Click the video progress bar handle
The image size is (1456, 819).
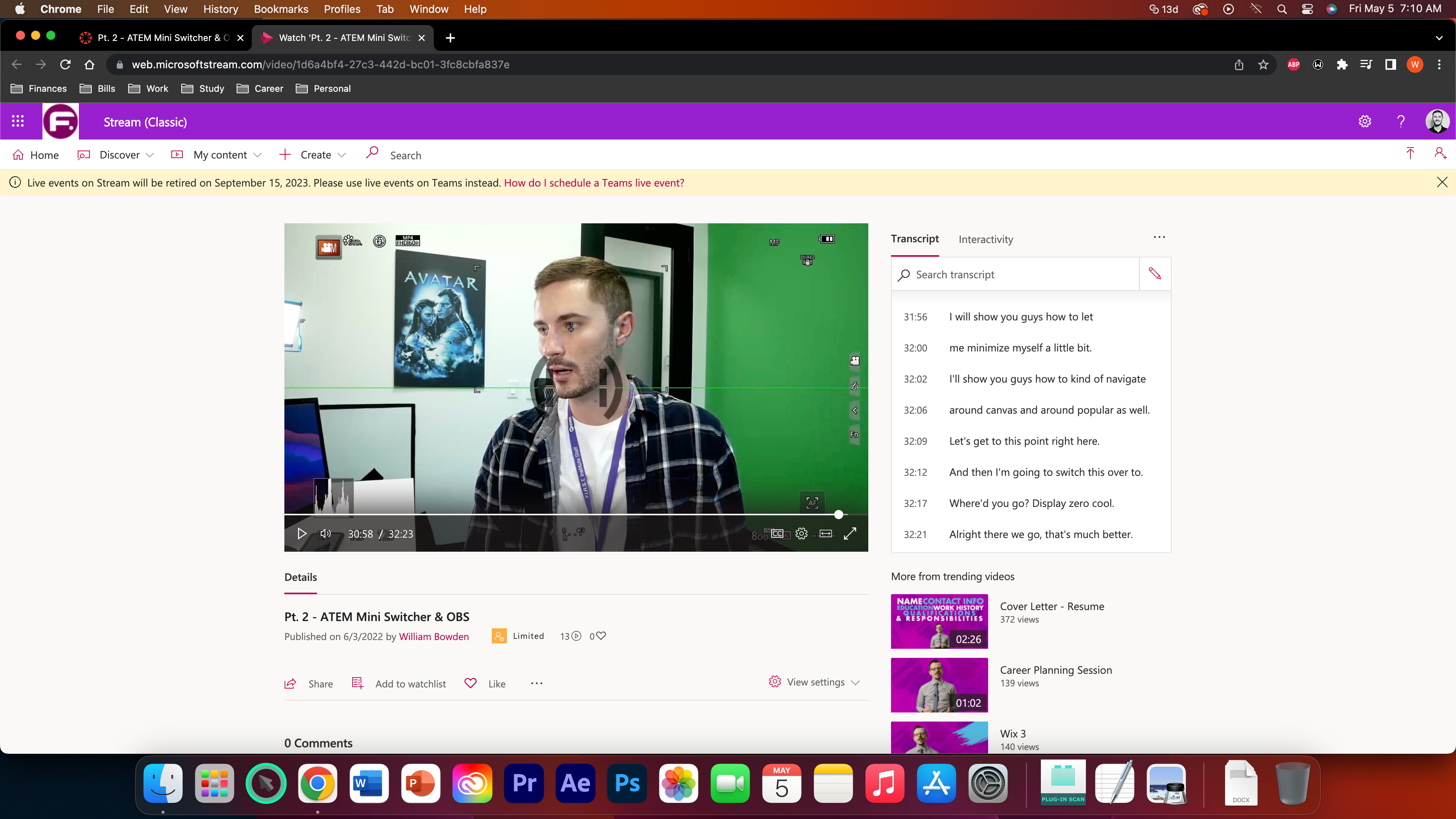point(839,515)
